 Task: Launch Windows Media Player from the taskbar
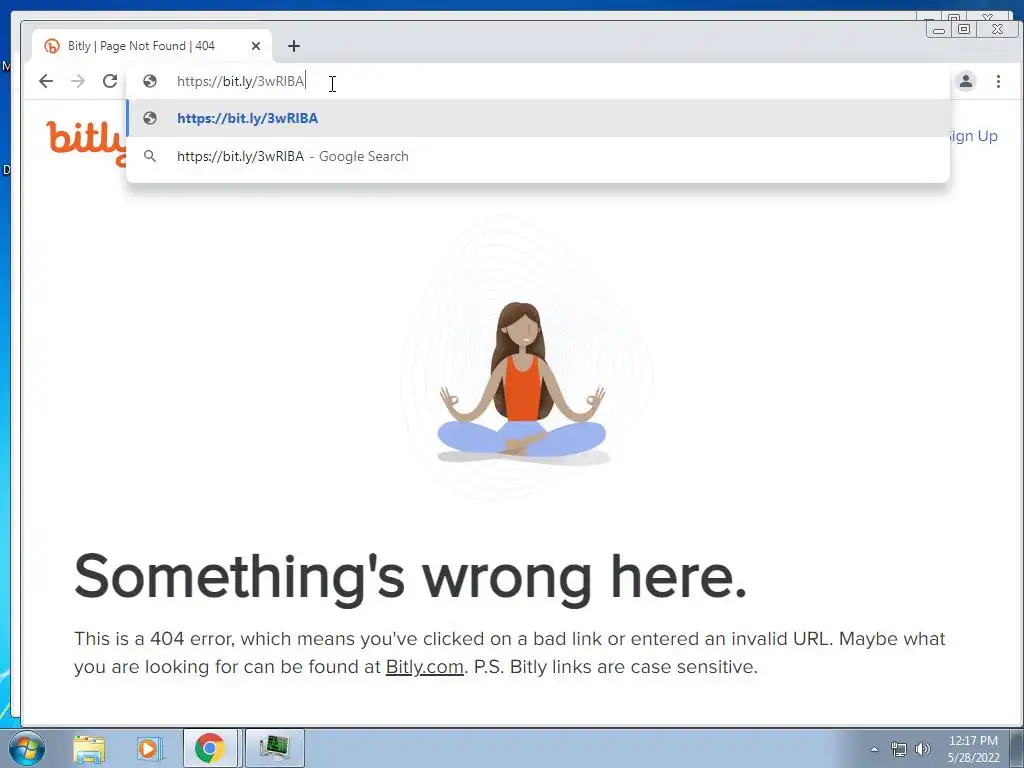click(148, 748)
